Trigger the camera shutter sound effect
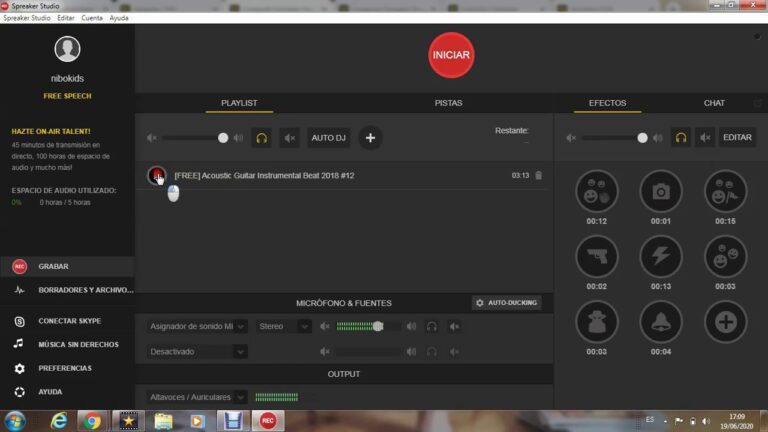The width and height of the screenshot is (768, 432). pyautogui.click(x=661, y=192)
